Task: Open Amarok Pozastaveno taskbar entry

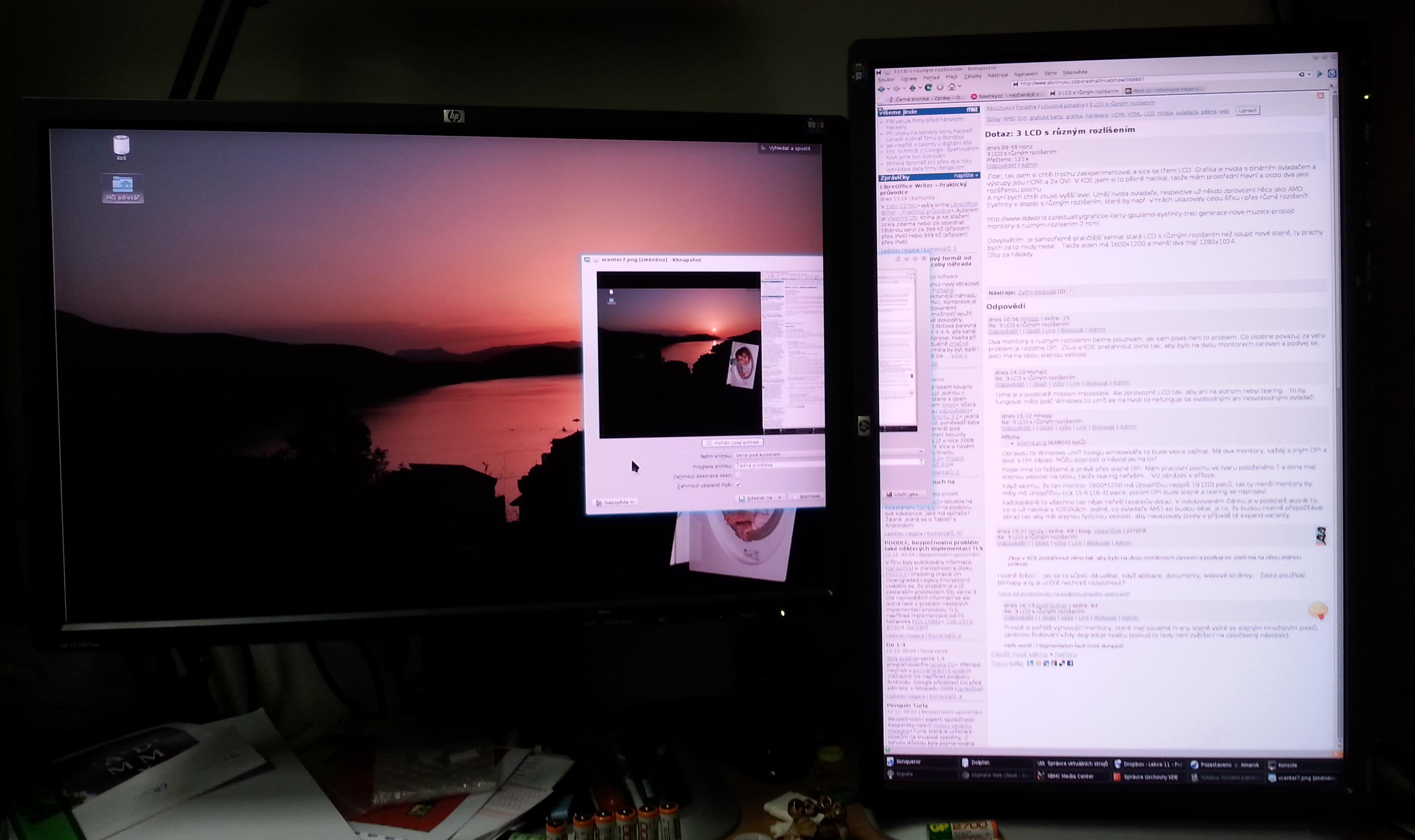Action: click(x=1225, y=765)
